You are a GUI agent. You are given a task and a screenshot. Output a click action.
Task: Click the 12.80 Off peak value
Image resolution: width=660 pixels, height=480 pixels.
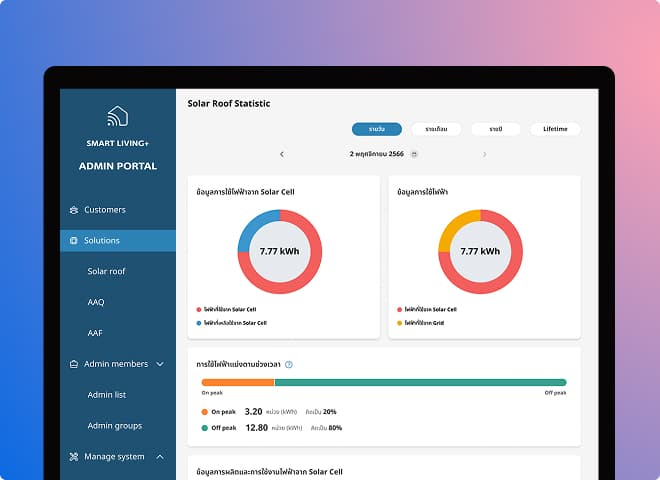pos(256,428)
